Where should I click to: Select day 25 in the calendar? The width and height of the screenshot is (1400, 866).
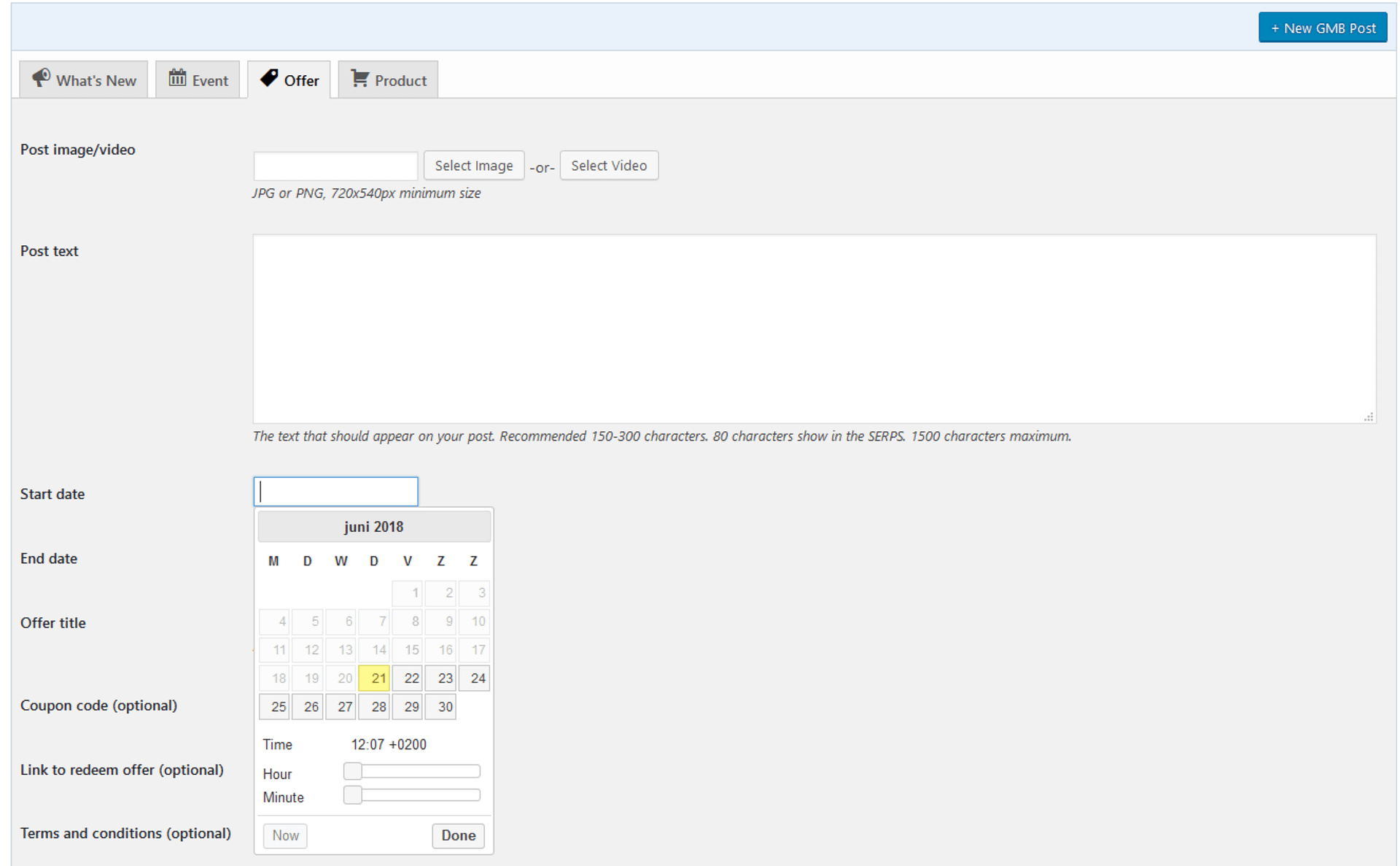click(x=274, y=706)
